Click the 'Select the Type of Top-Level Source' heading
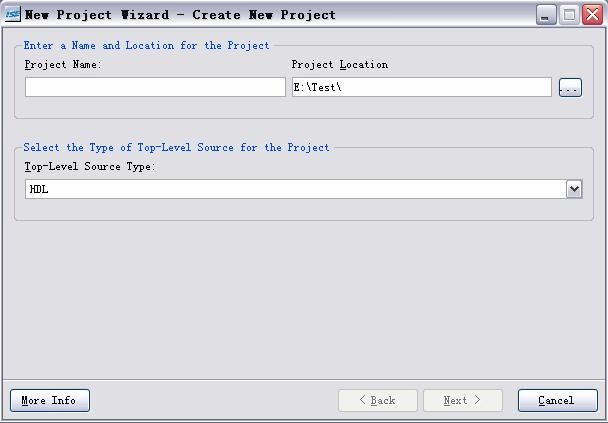The width and height of the screenshot is (608, 423). click(176, 147)
